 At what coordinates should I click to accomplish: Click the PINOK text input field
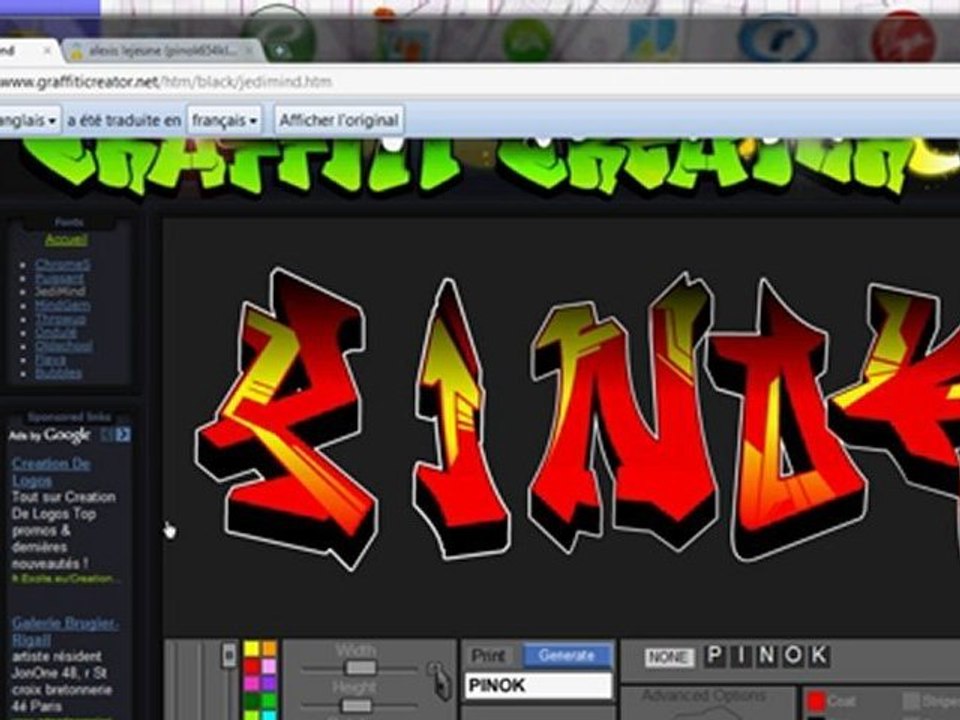click(x=539, y=686)
